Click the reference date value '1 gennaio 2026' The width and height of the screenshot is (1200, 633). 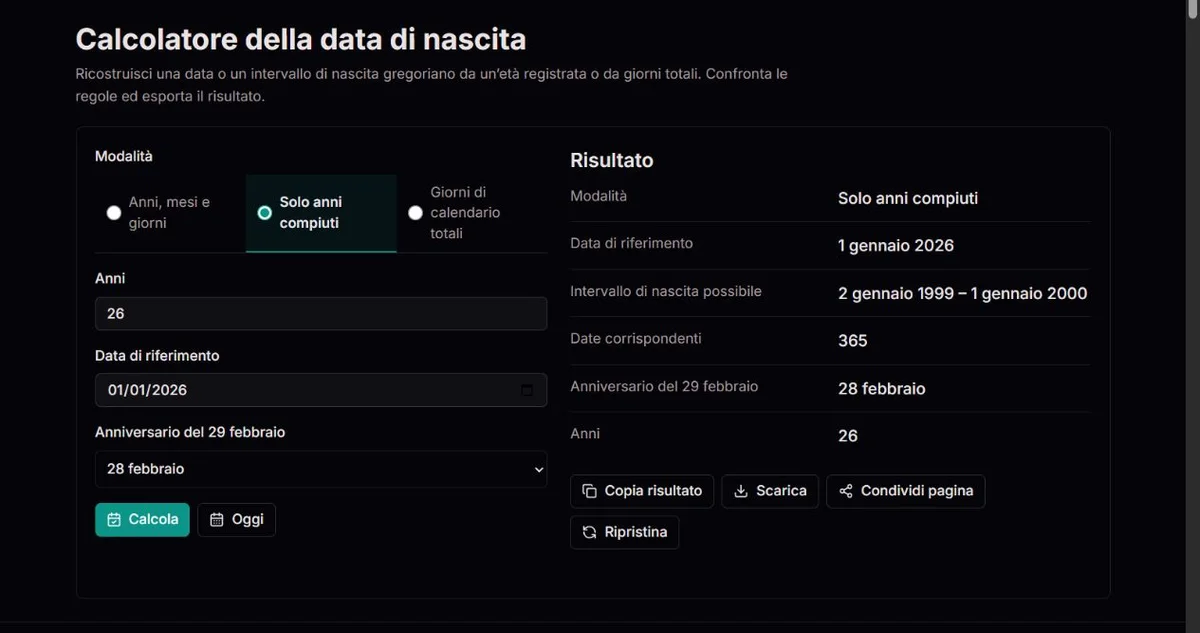pos(896,246)
